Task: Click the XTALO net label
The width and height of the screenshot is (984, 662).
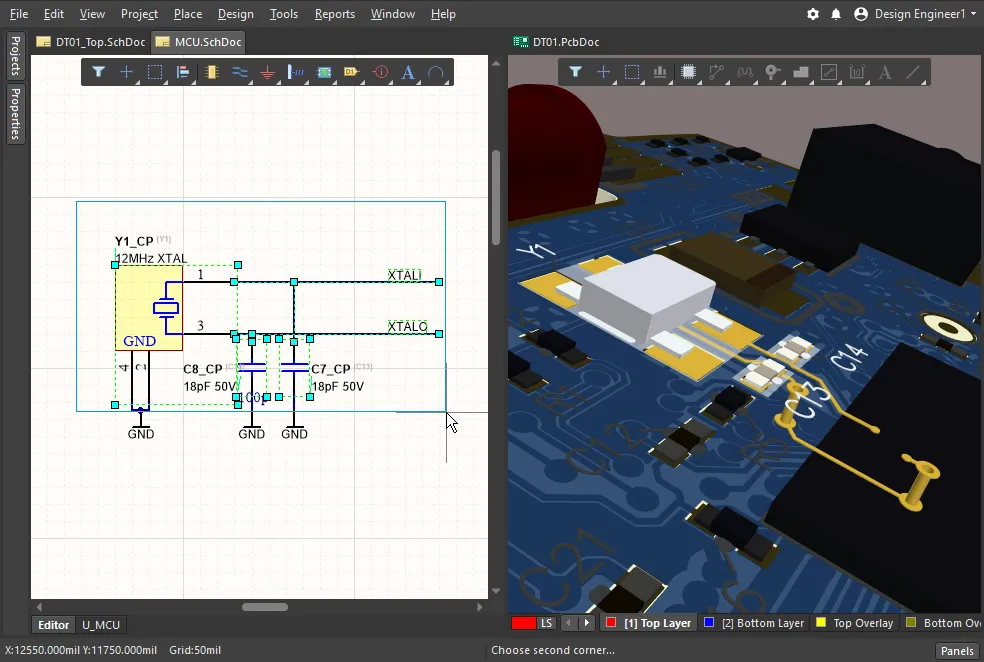Action: click(407, 327)
